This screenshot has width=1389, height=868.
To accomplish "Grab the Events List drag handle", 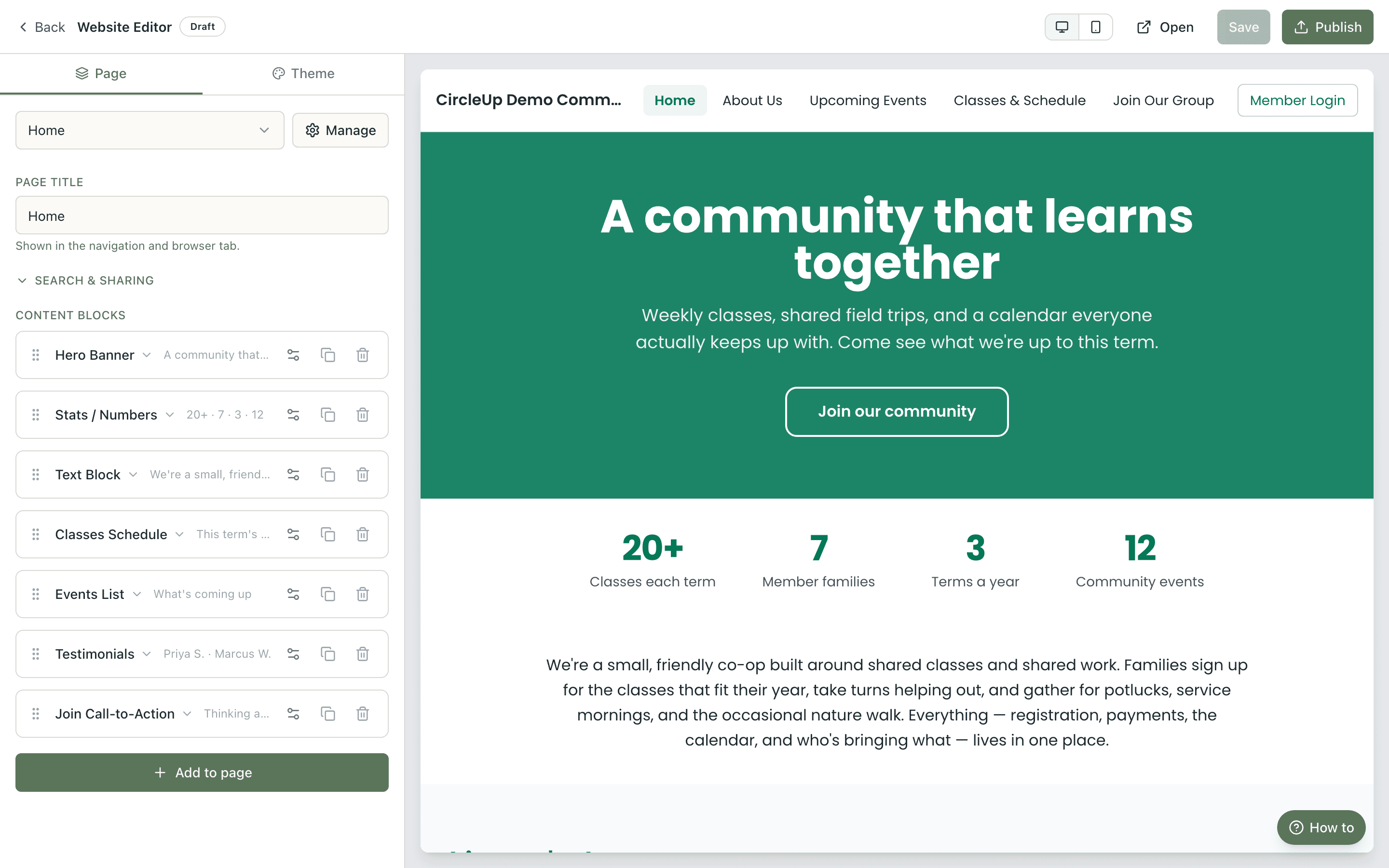I will [x=36, y=594].
